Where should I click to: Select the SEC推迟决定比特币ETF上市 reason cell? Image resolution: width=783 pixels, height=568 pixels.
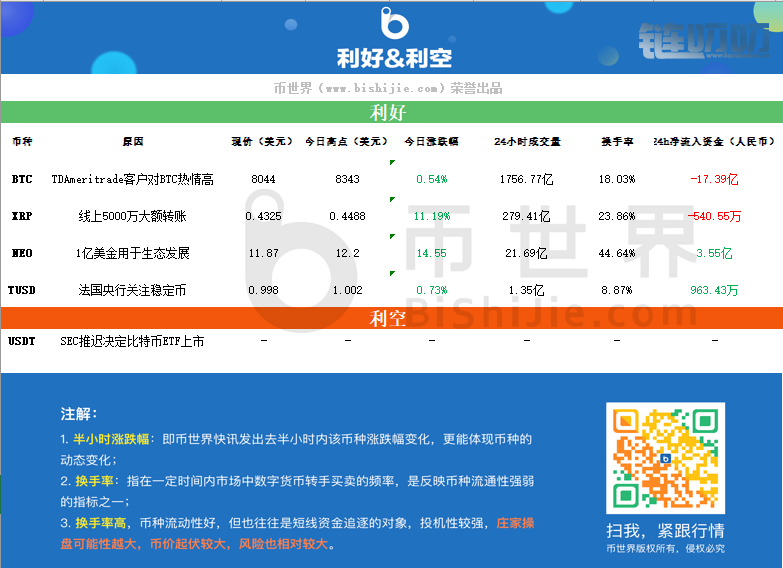click(132, 341)
